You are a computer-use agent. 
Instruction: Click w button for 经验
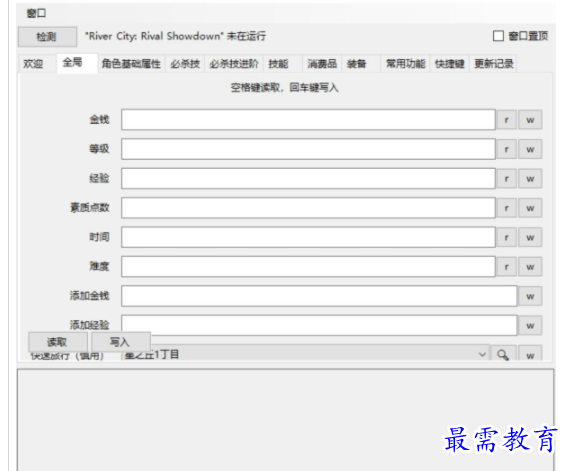tap(530, 179)
